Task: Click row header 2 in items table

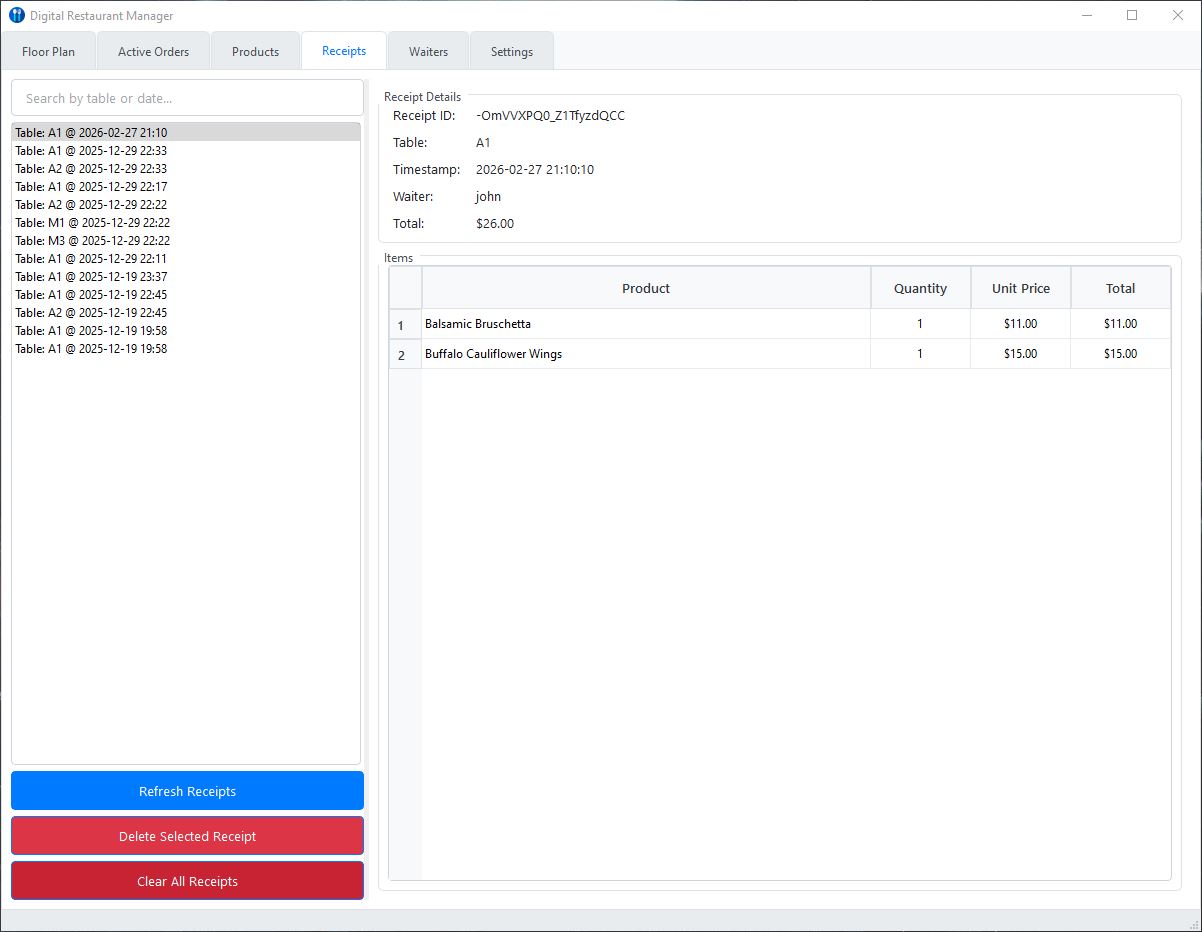Action: [402, 355]
